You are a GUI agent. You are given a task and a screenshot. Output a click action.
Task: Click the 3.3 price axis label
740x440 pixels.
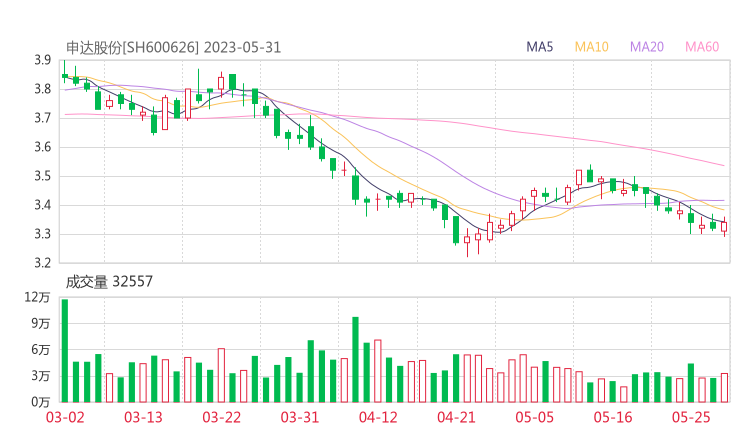pyautogui.click(x=42, y=234)
